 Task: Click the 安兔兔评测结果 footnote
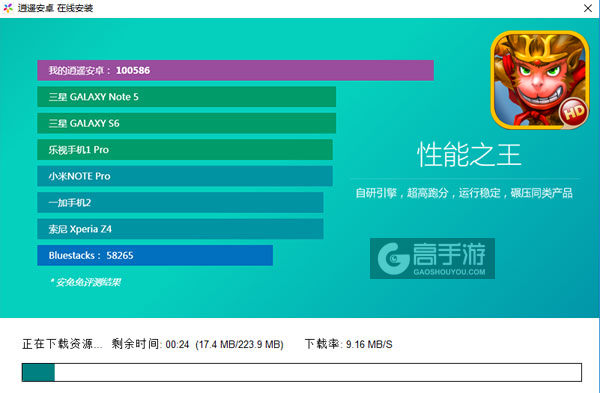point(85,282)
